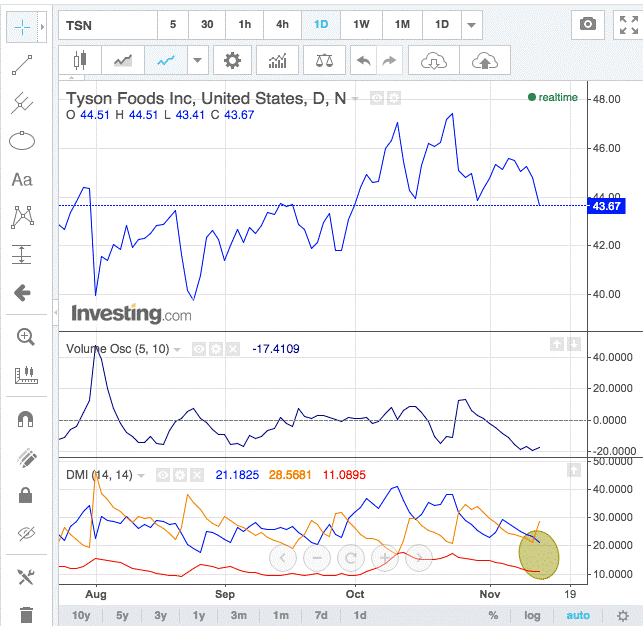Activate the zoom-in magnifier tool
The image size is (643, 626).
coord(25,337)
